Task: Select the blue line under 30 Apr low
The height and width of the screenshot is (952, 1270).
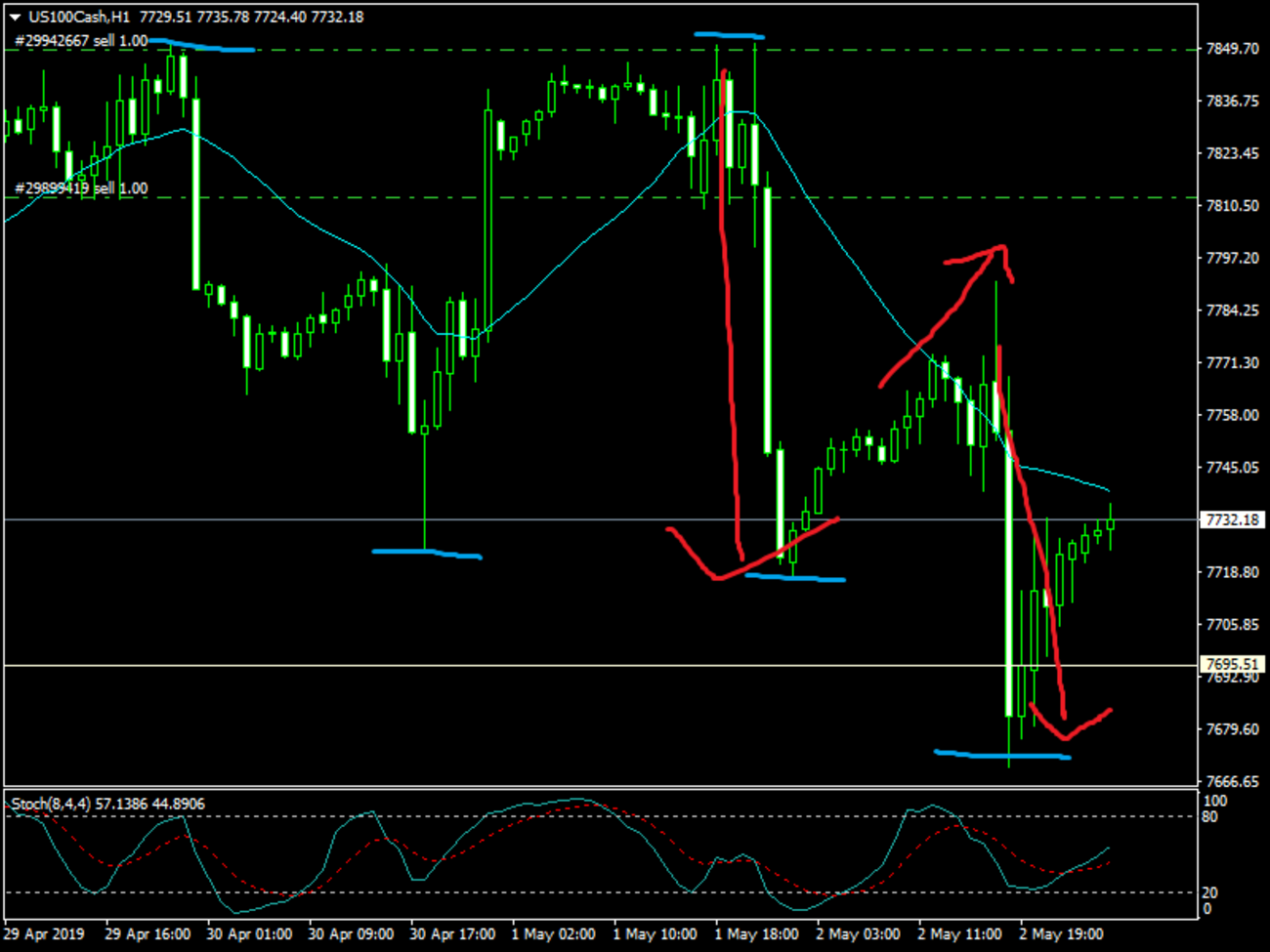Action: coord(427,554)
